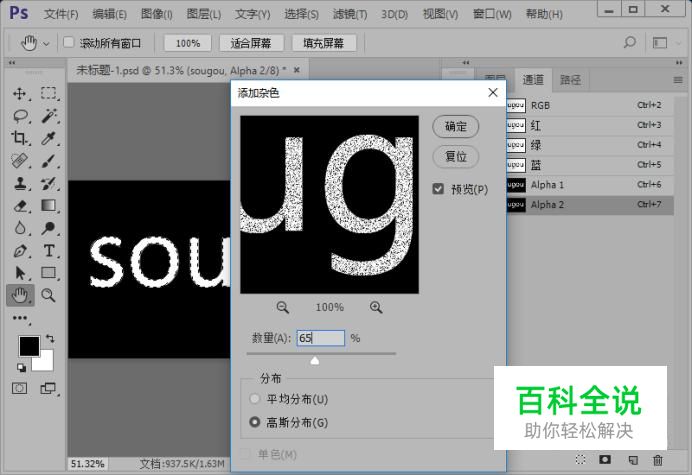The height and width of the screenshot is (475, 692).
Task: Change the screen mode
Action: (48, 388)
